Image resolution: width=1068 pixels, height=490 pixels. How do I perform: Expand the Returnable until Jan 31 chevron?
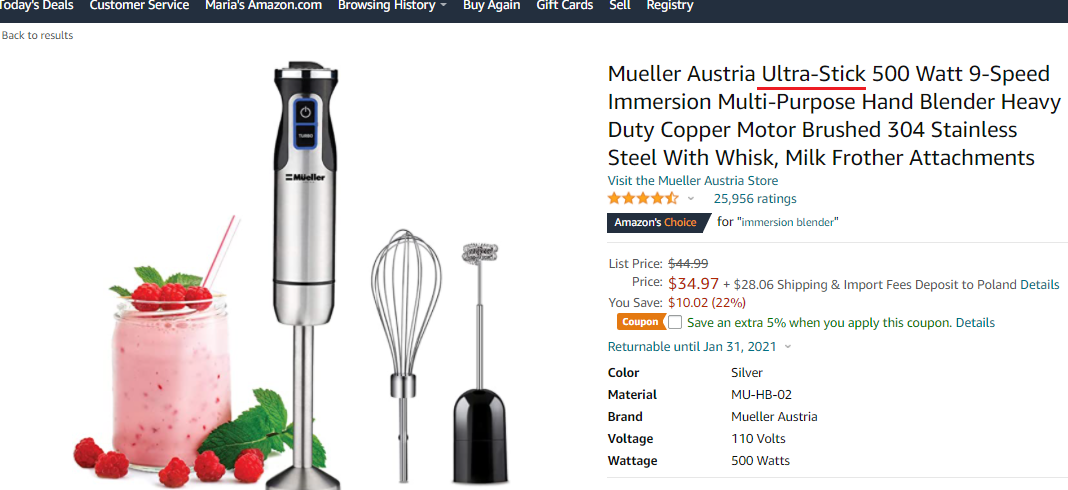pyautogui.click(x=788, y=347)
